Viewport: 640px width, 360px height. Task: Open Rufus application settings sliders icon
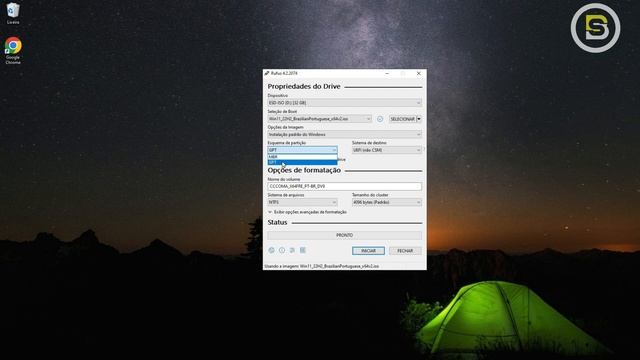[292, 250]
